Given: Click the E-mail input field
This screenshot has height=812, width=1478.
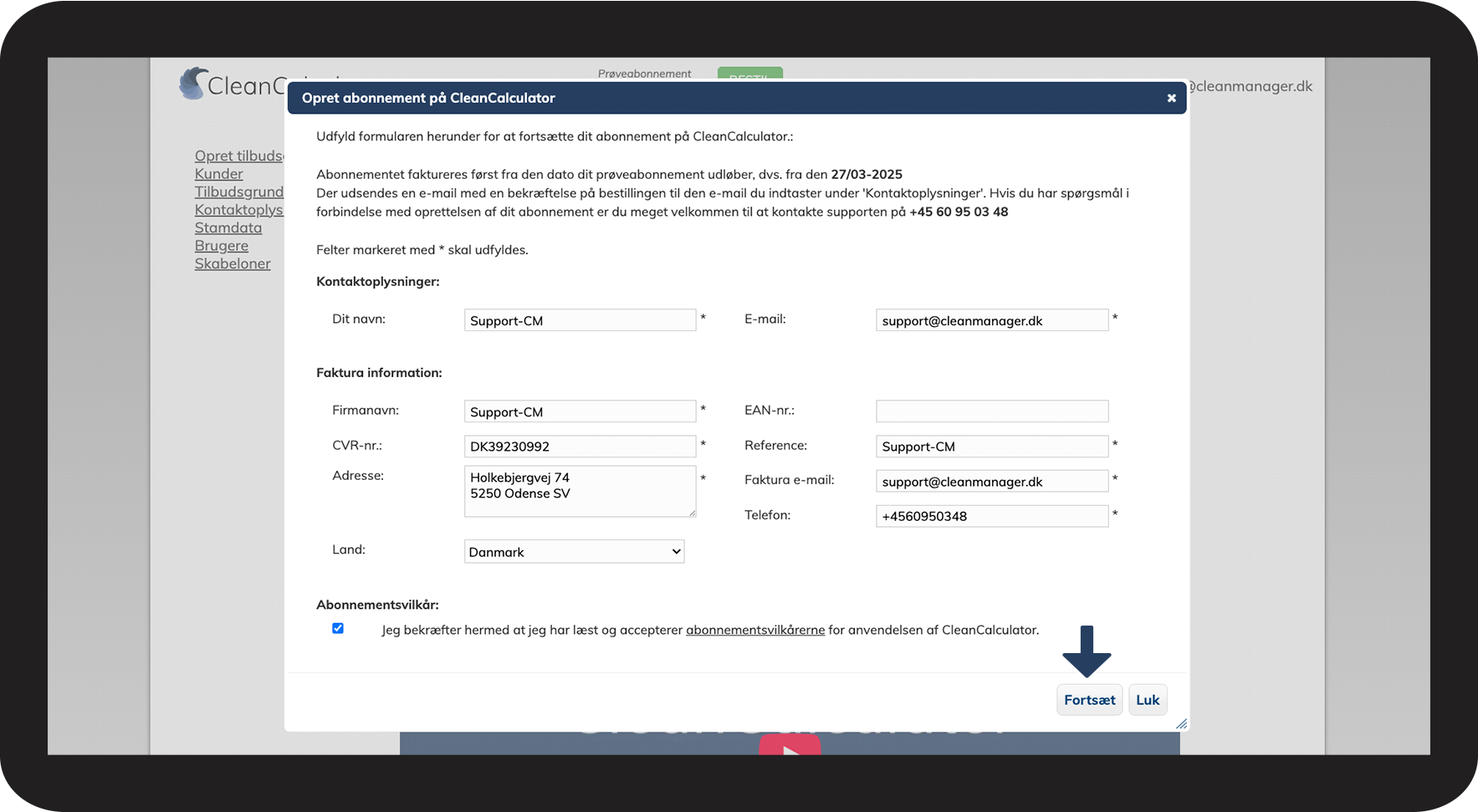Looking at the screenshot, I should [x=992, y=320].
